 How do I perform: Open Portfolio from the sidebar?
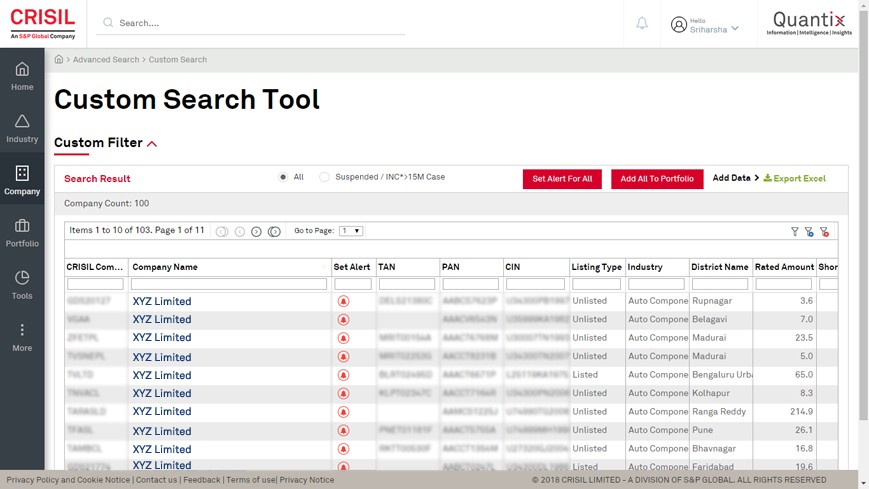point(22,233)
